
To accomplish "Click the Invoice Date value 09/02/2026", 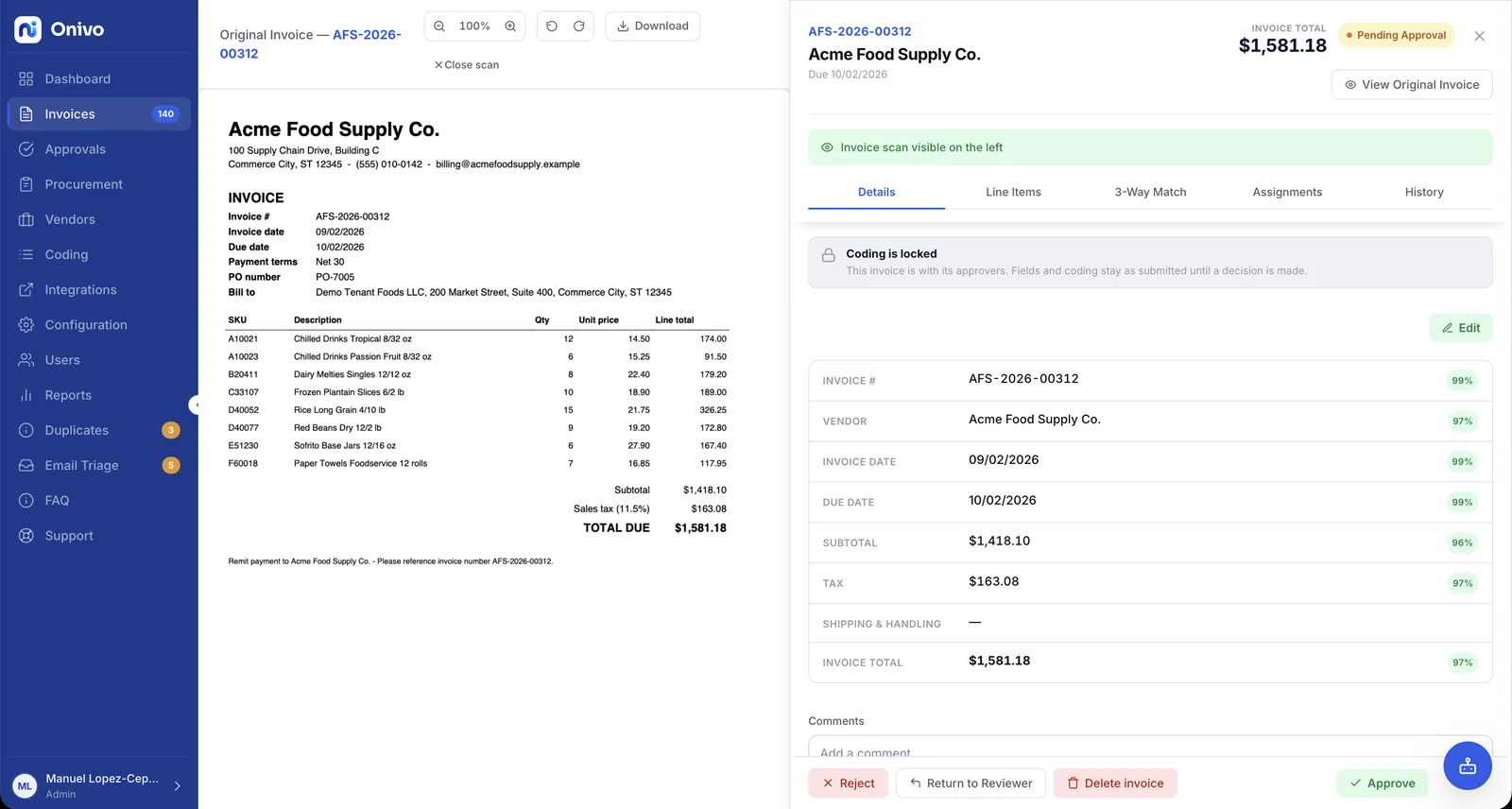I will click(1004, 460).
